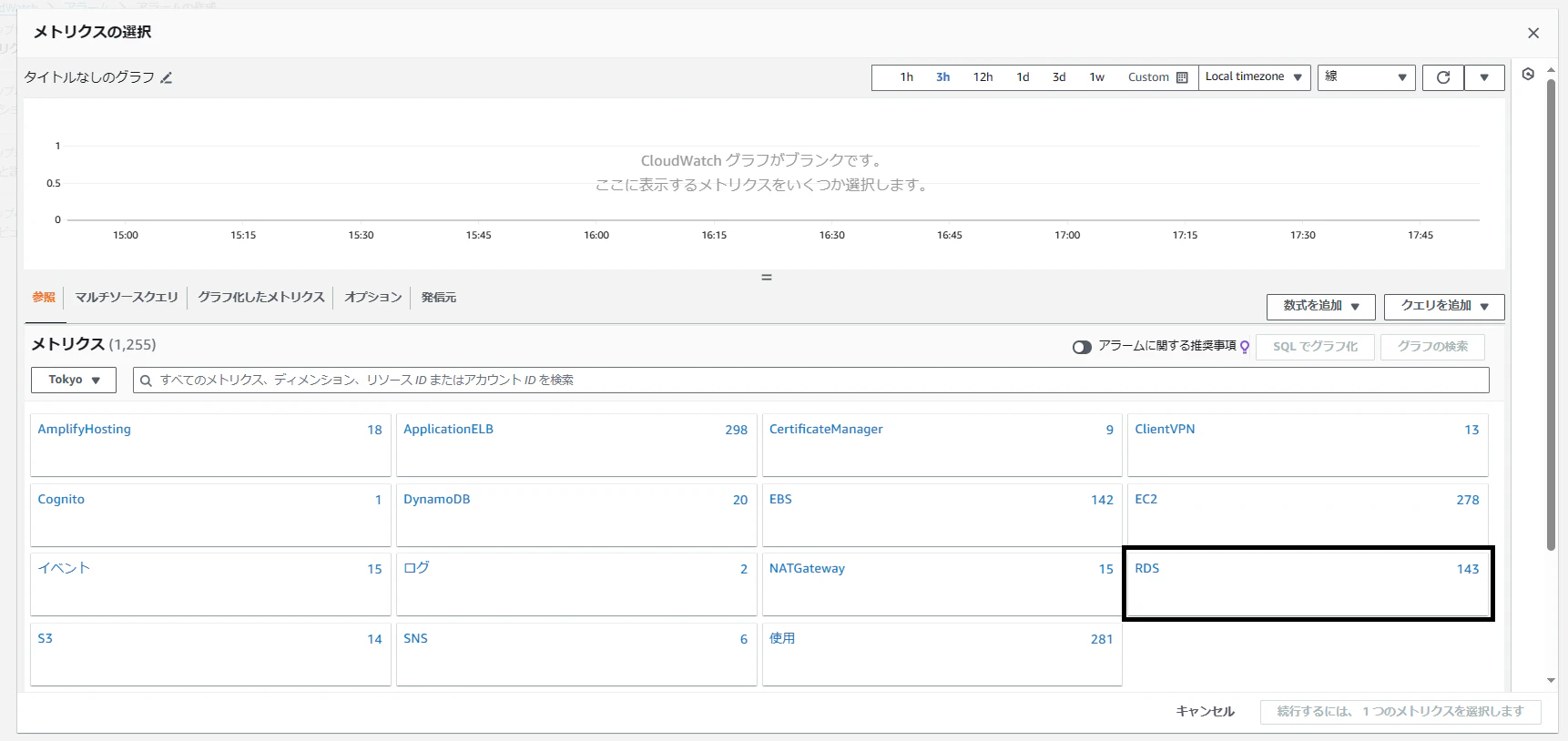Open the ClientVPN metrics namespace
The width and height of the screenshot is (1568, 741).
coord(1308,445)
